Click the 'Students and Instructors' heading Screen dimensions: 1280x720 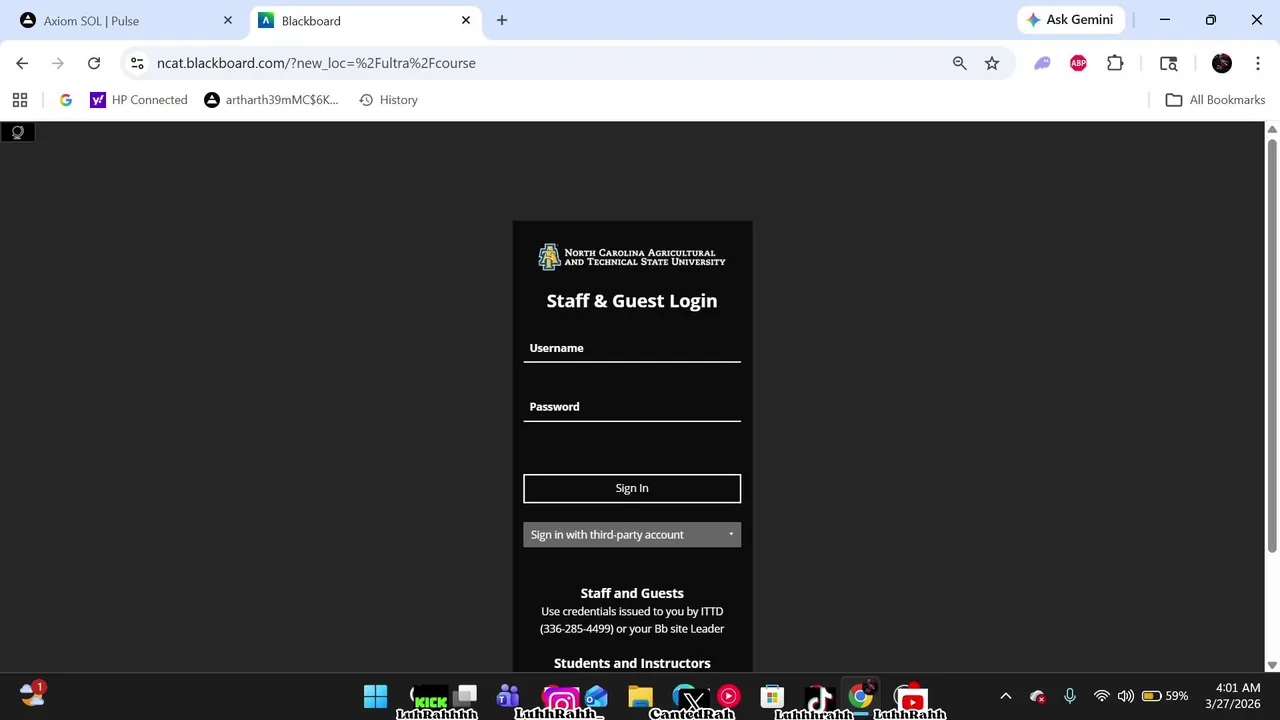pyautogui.click(x=632, y=663)
